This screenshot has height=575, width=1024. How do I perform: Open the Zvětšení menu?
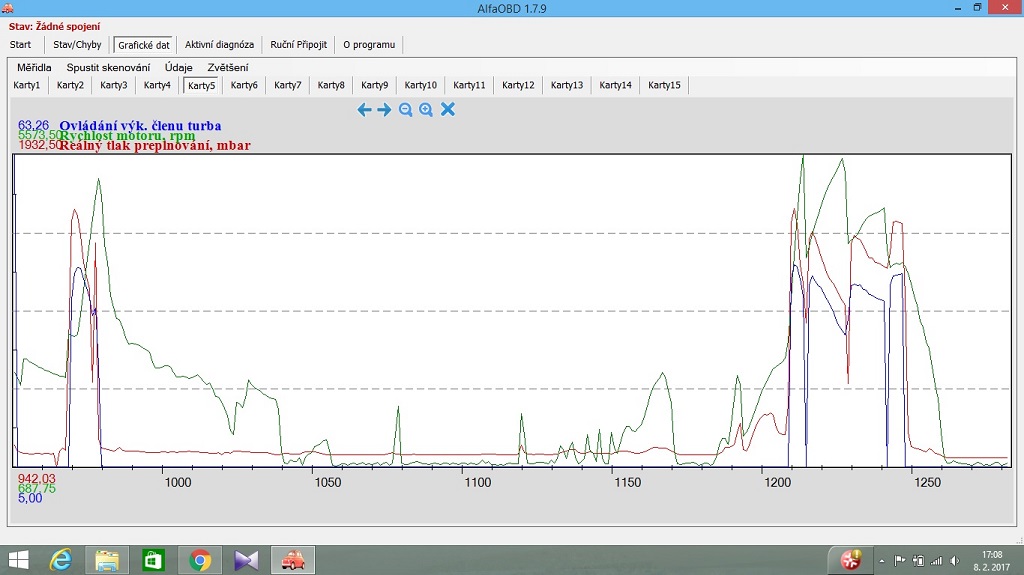[227, 68]
